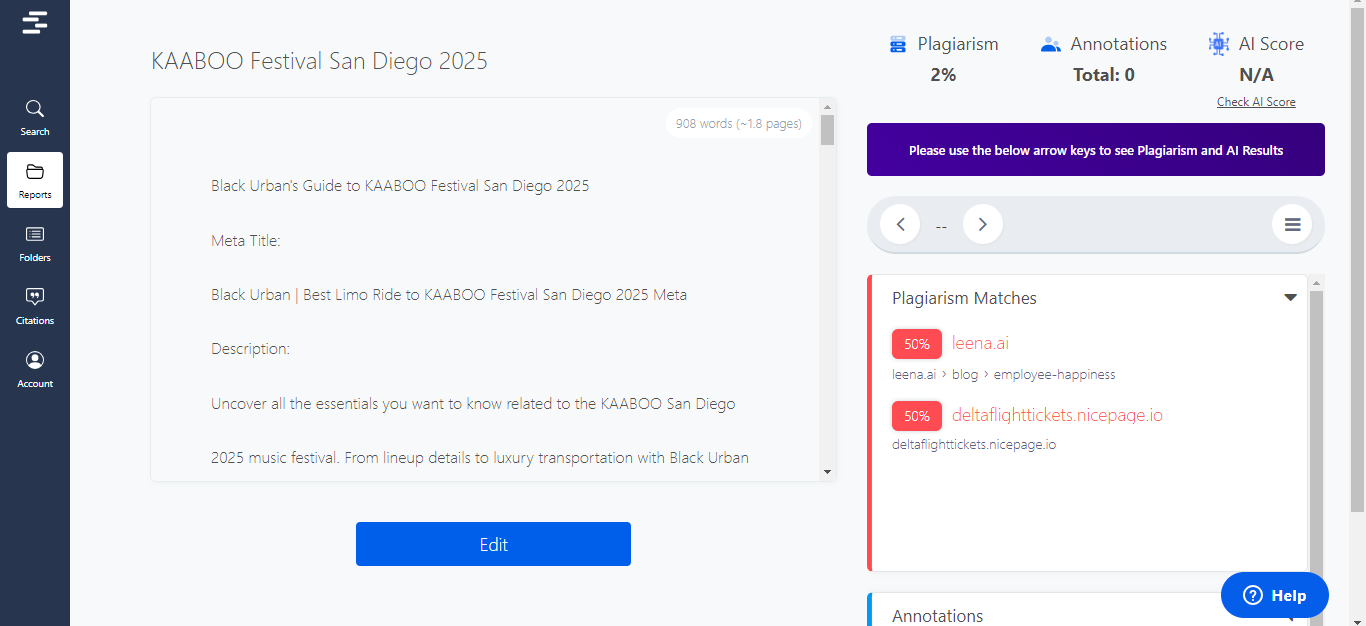
Task: Expand the Annotations panel
Action: [x=1290, y=614]
